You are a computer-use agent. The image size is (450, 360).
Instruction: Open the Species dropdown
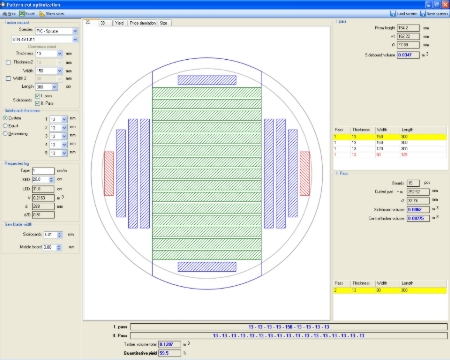point(75,31)
